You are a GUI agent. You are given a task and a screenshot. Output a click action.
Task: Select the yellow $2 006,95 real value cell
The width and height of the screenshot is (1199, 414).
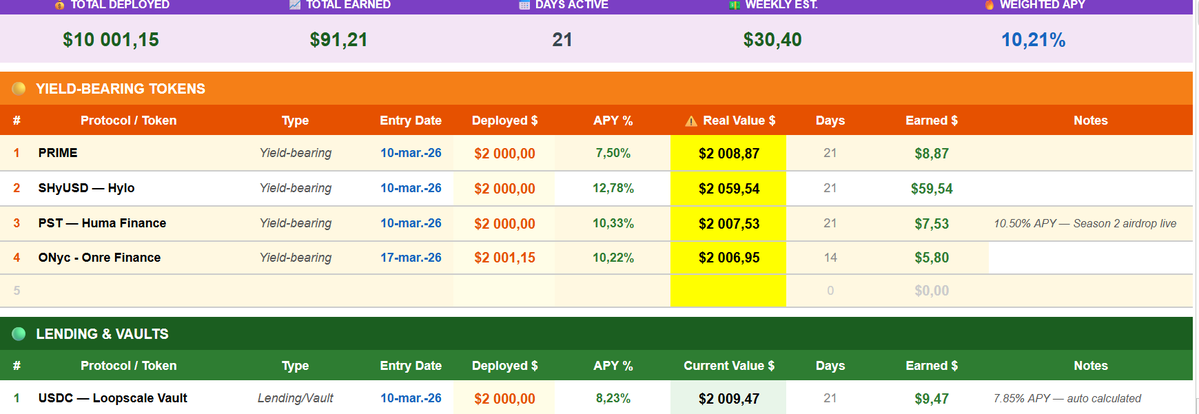[x=729, y=258]
